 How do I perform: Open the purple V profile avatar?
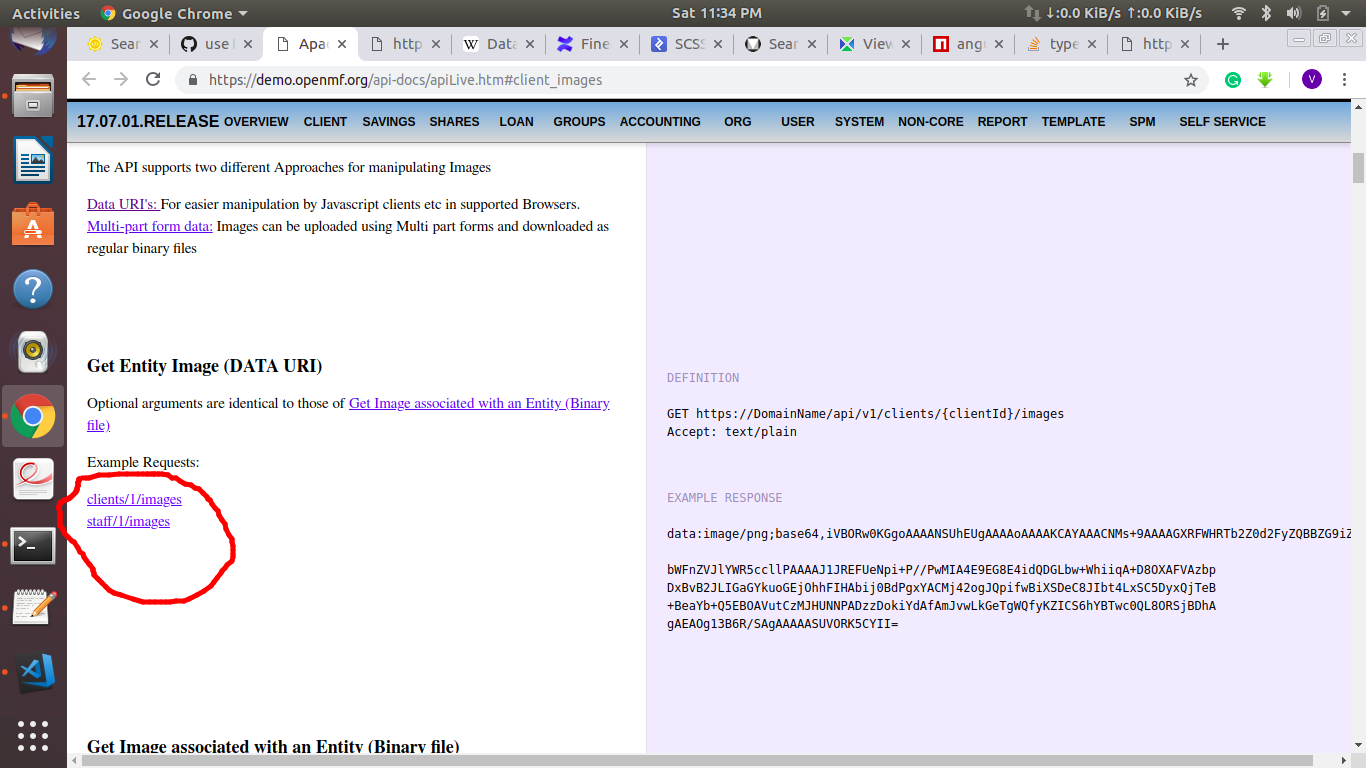pos(1311,80)
